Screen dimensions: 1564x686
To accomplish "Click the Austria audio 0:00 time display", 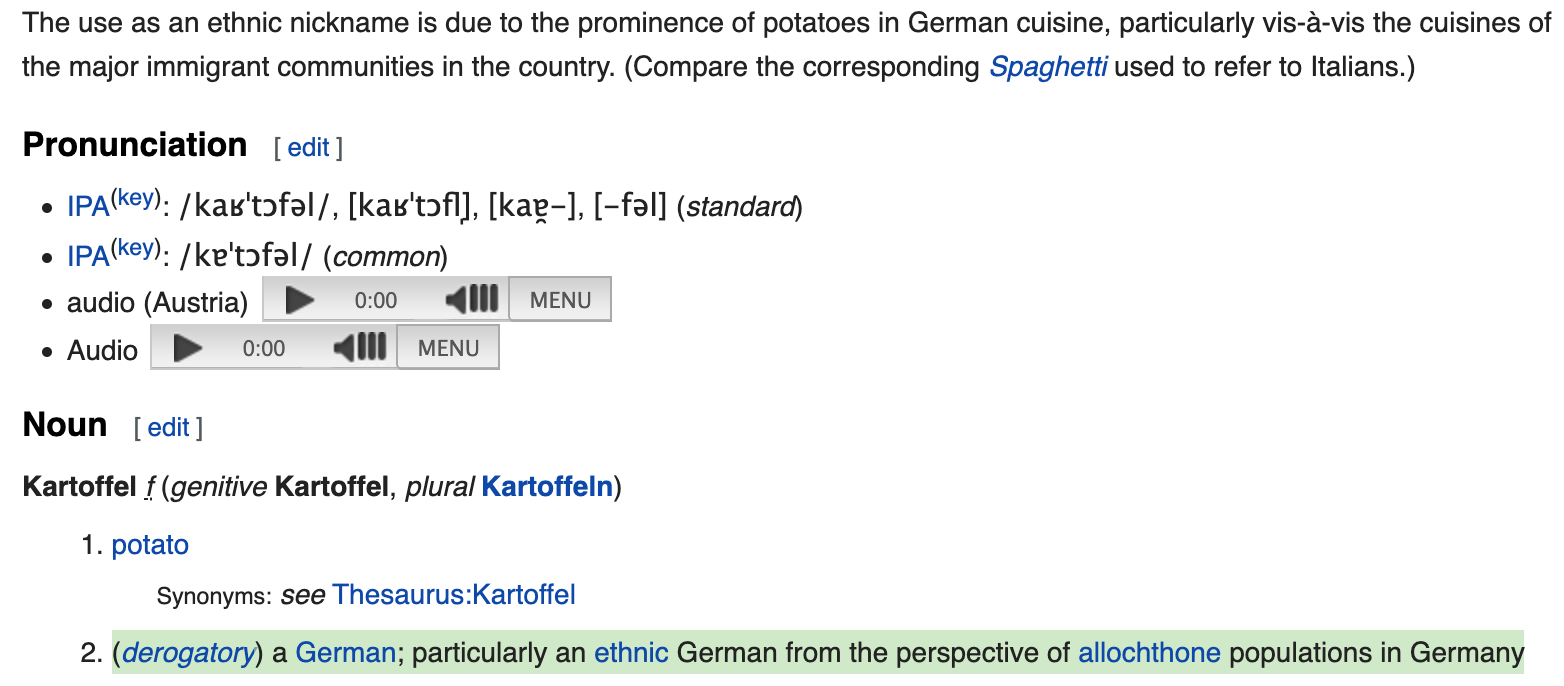I will pos(376,300).
